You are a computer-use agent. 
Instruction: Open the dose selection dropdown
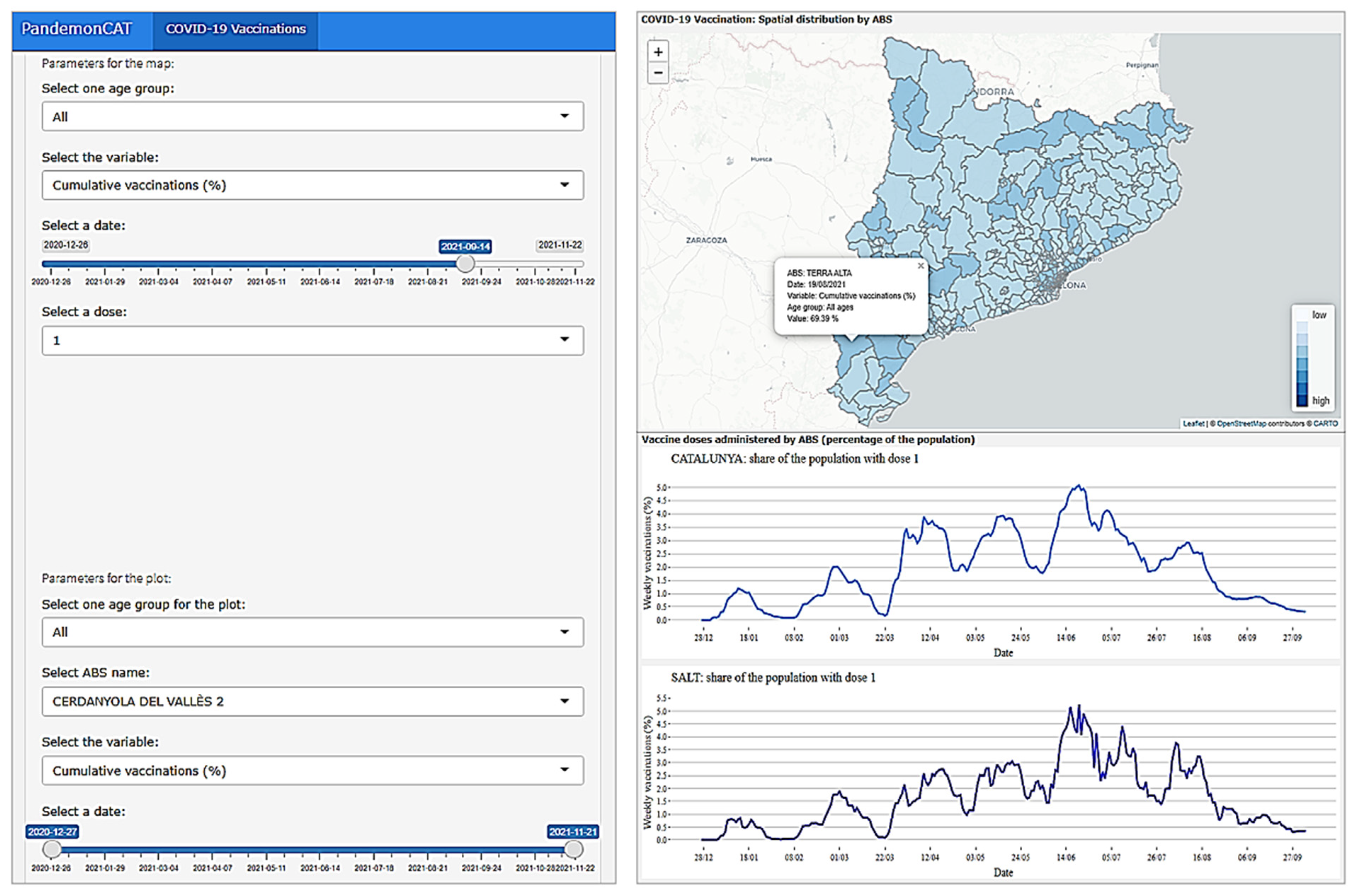(x=312, y=341)
